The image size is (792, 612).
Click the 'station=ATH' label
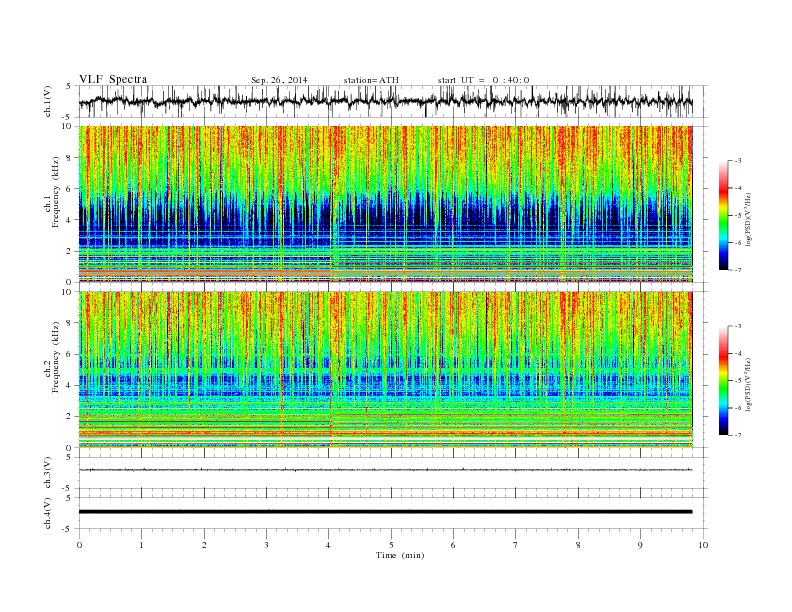pos(371,80)
